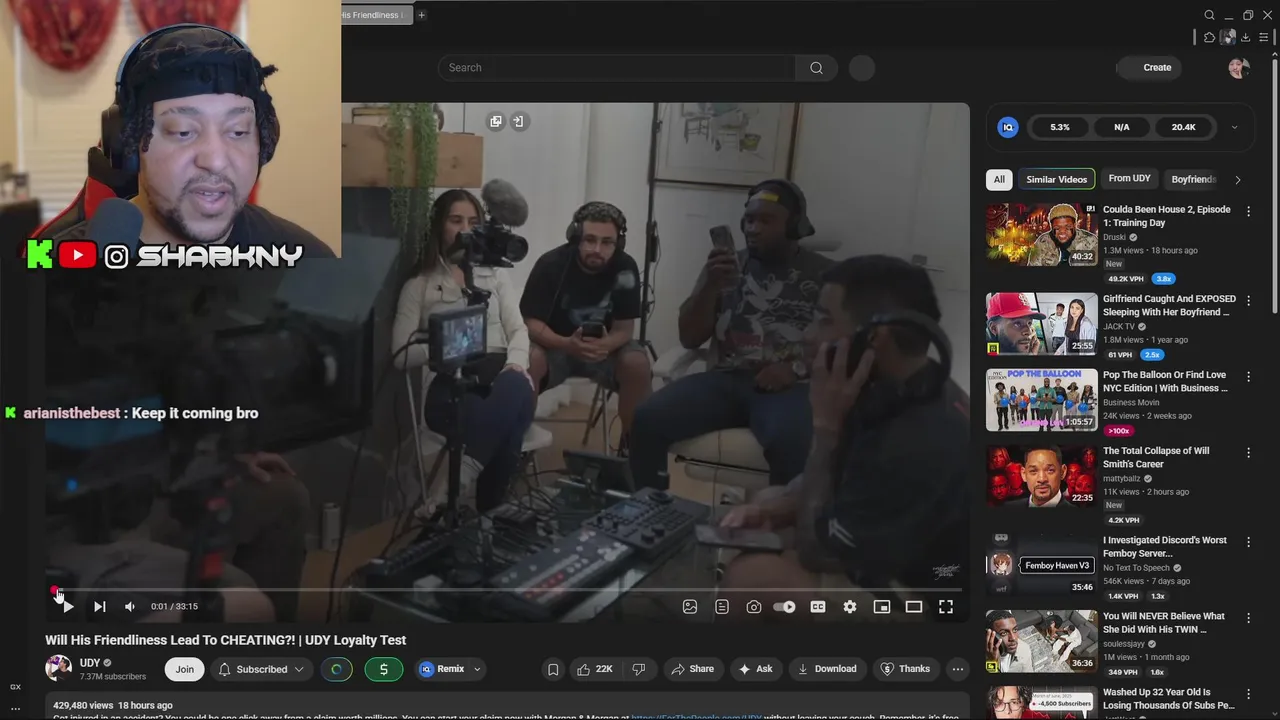Click the 20.4K vidIQ stat
1280x720 pixels.
point(1184,127)
